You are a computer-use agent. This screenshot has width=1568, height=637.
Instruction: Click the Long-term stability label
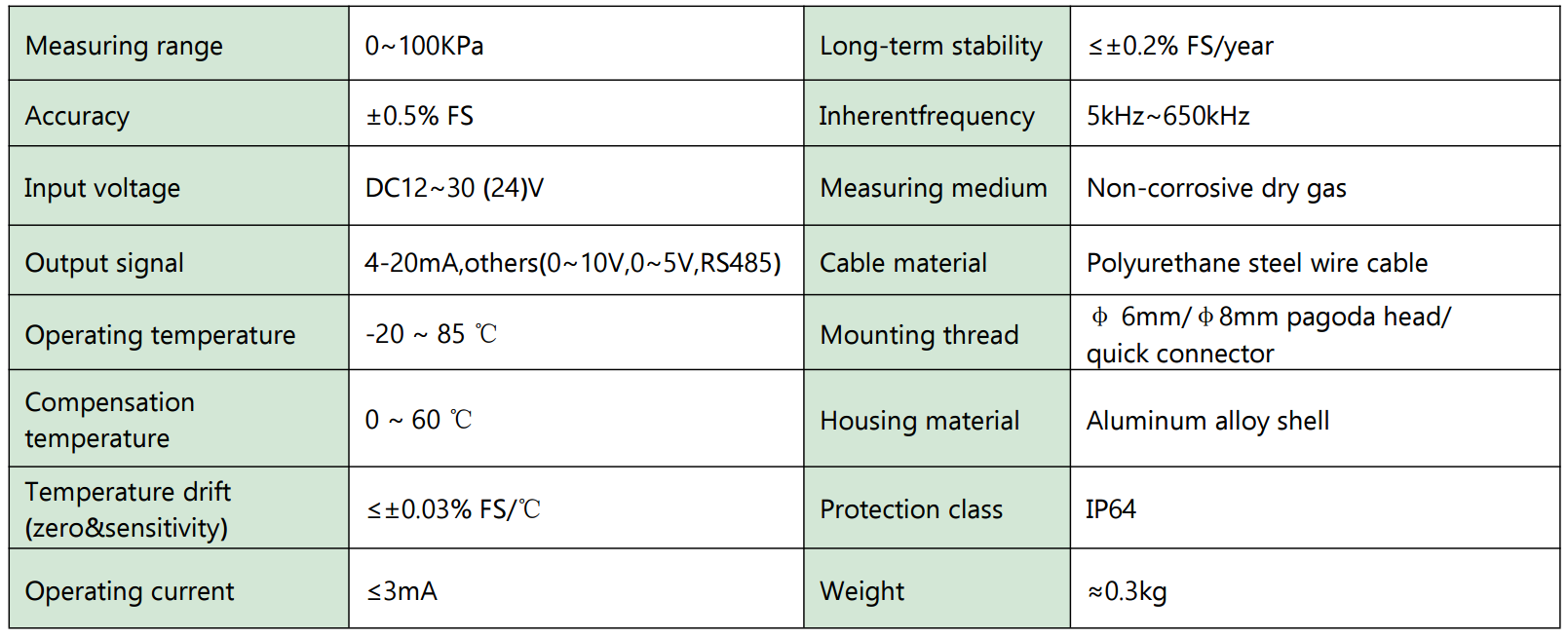pos(931,46)
